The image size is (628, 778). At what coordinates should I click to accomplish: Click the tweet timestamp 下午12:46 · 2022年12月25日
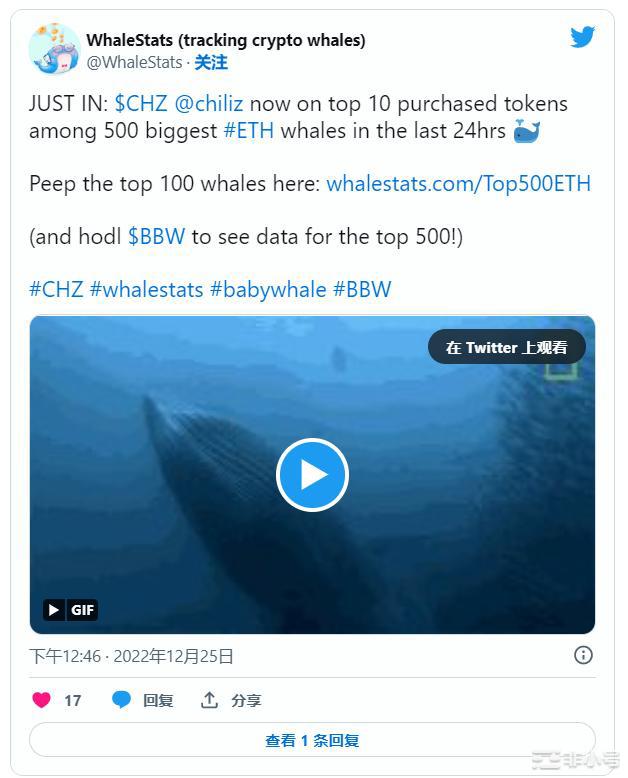coord(131,656)
